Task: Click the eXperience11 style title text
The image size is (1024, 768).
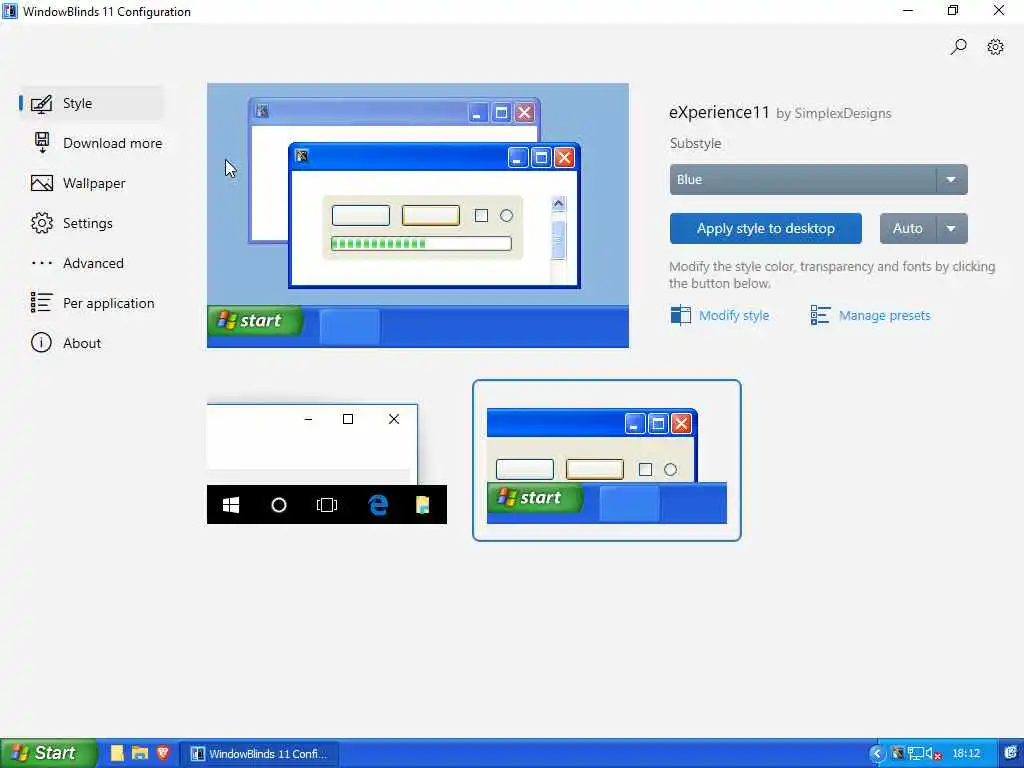Action: click(x=719, y=112)
